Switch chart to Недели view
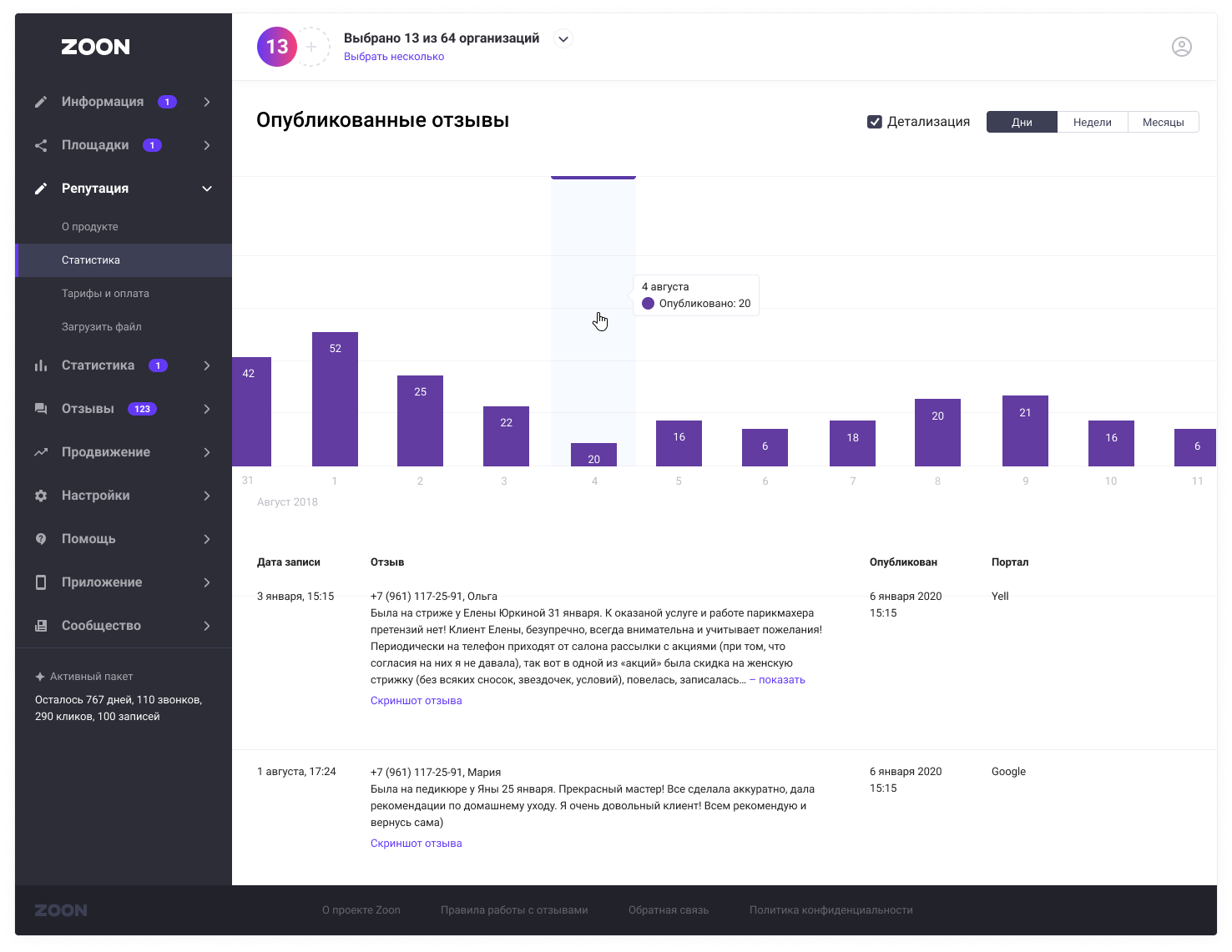The height and width of the screenshot is (952, 1232). click(1093, 122)
